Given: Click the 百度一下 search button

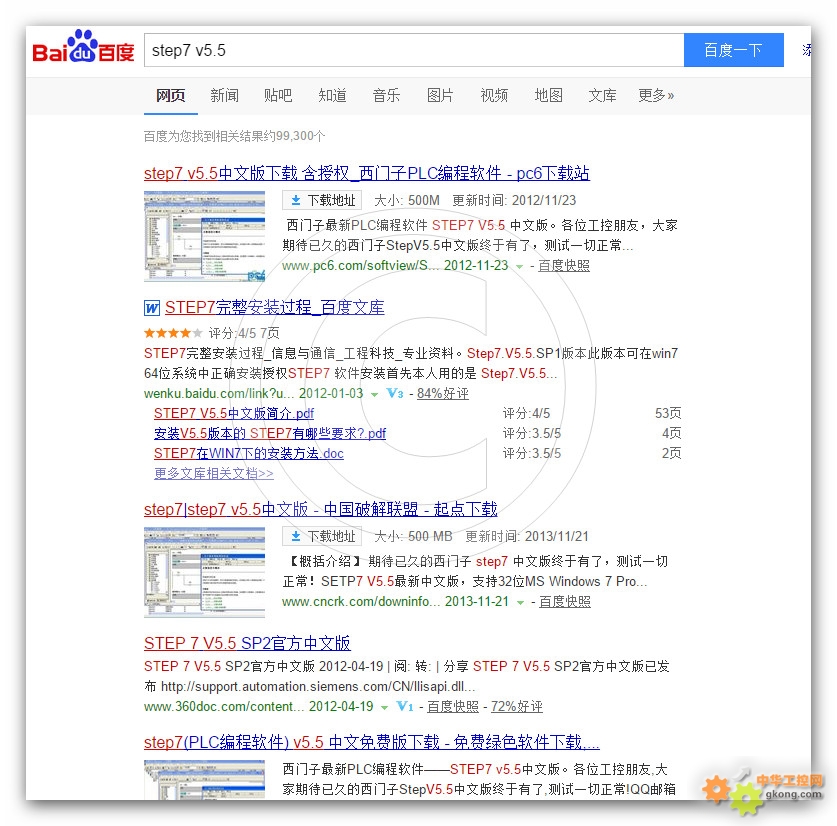Looking at the screenshot, I should pos(733,50).
